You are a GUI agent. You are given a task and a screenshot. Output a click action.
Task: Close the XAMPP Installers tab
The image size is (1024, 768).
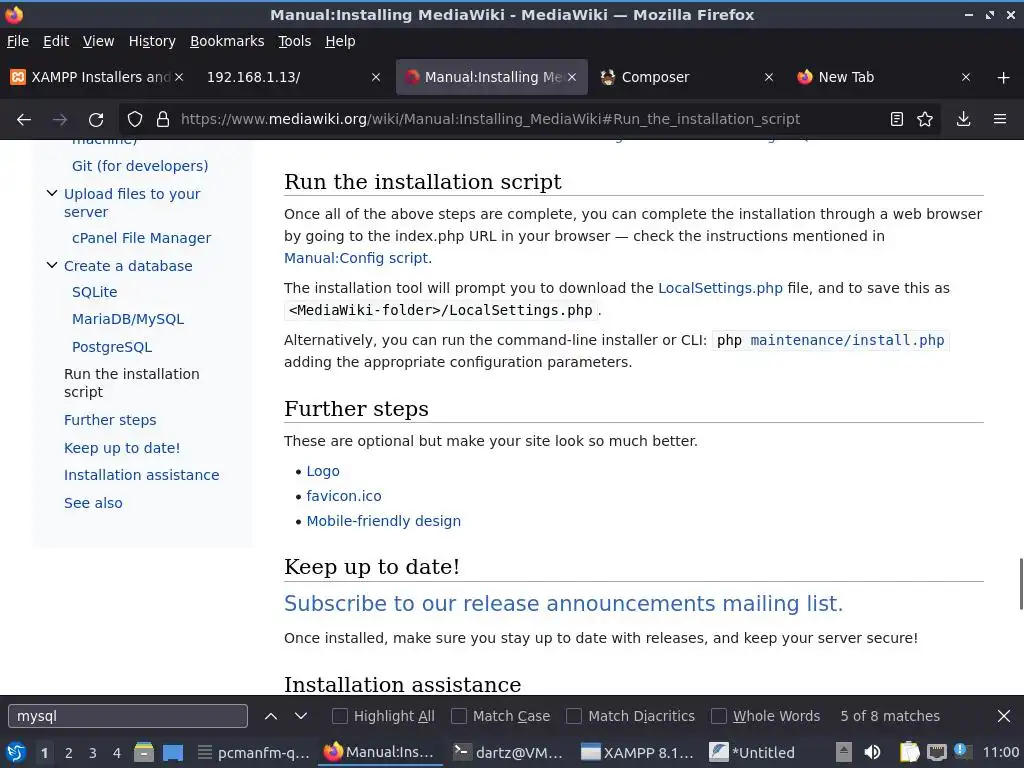pos(179,77)
